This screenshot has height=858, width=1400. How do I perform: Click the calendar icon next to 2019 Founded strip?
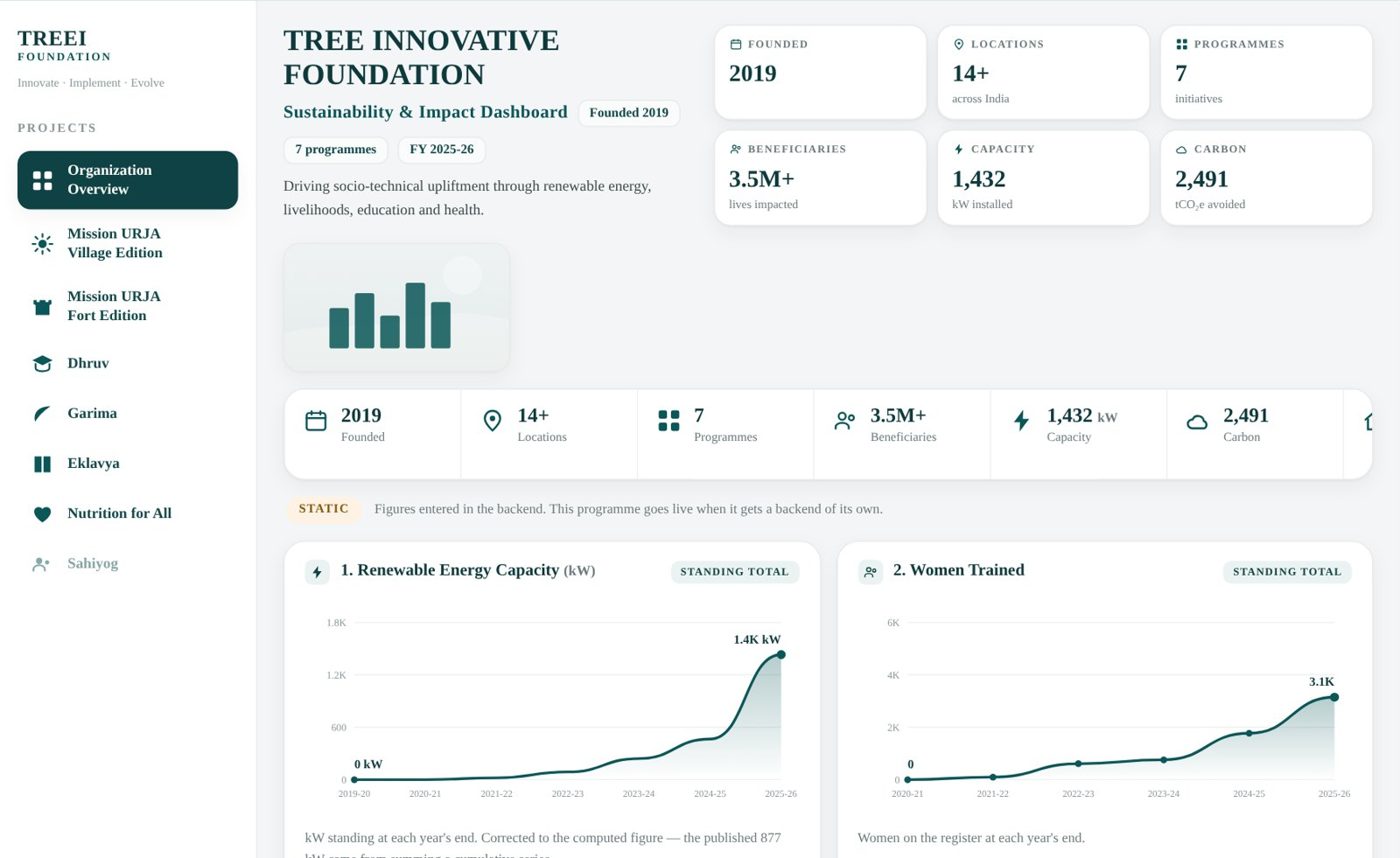pyautogui.click(x=316, y=421)
